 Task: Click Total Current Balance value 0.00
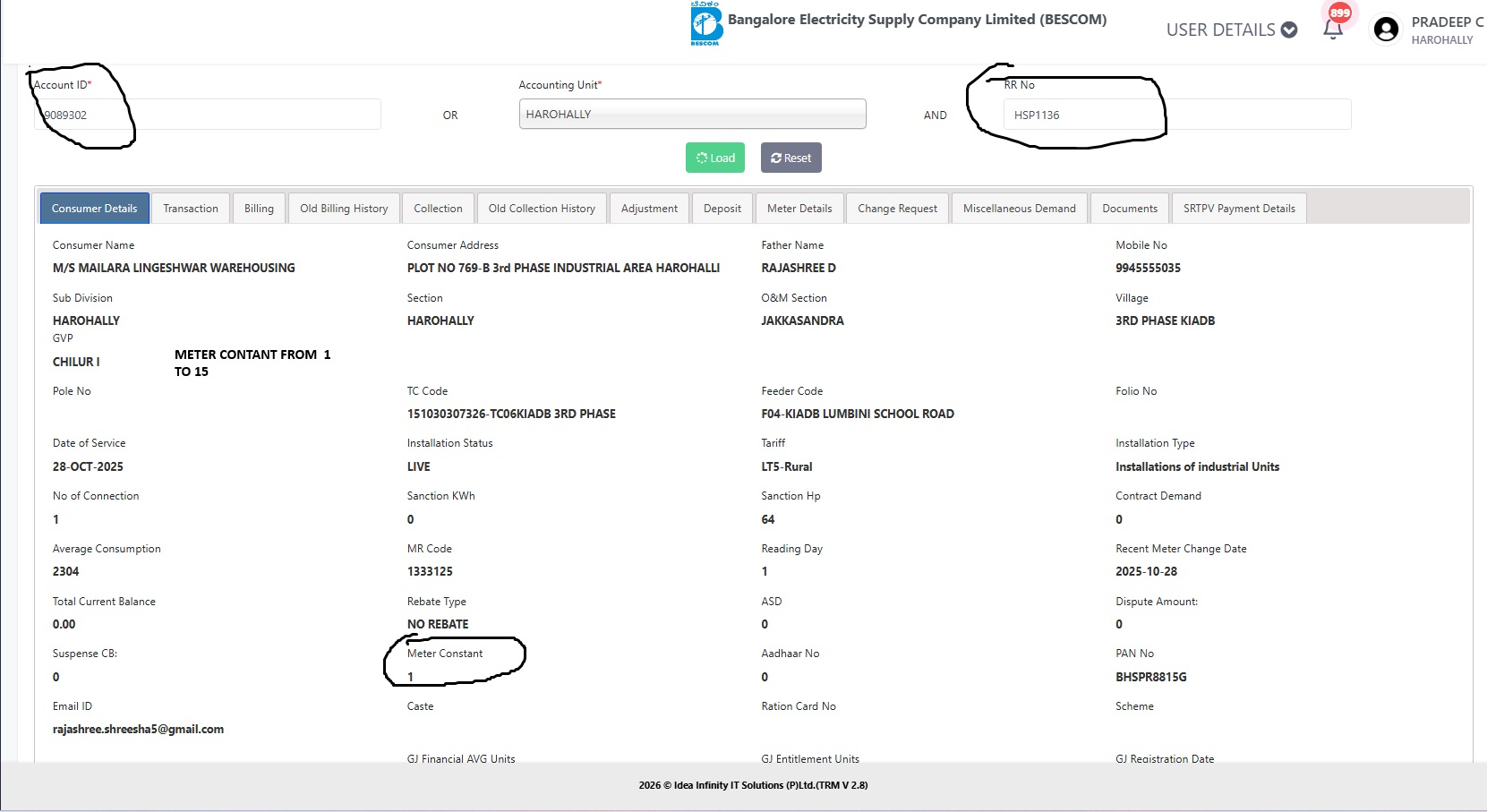click(64, 624)
